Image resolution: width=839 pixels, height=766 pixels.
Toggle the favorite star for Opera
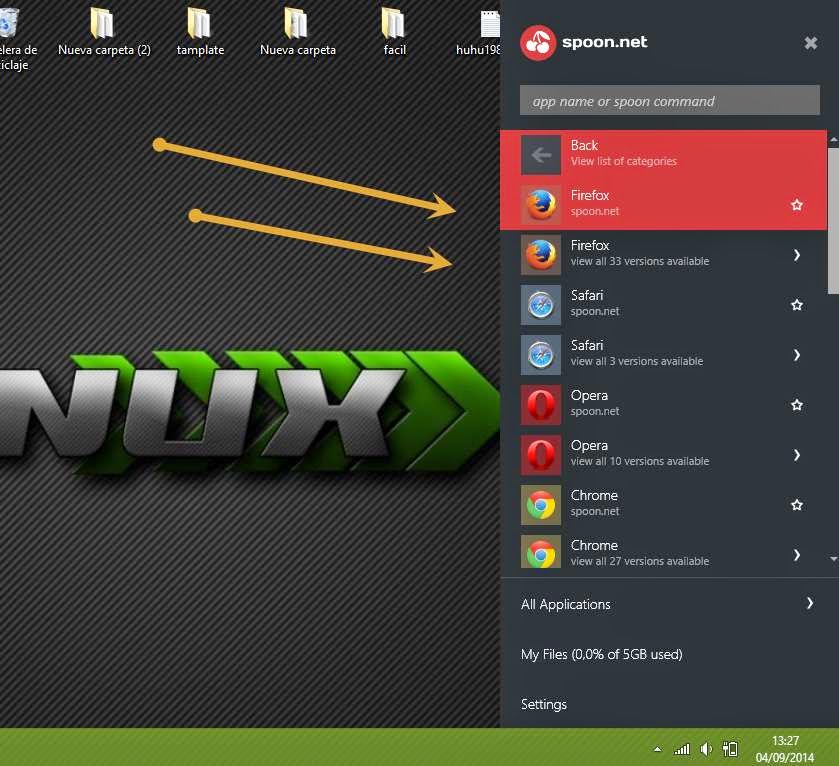tap(797, 405)
